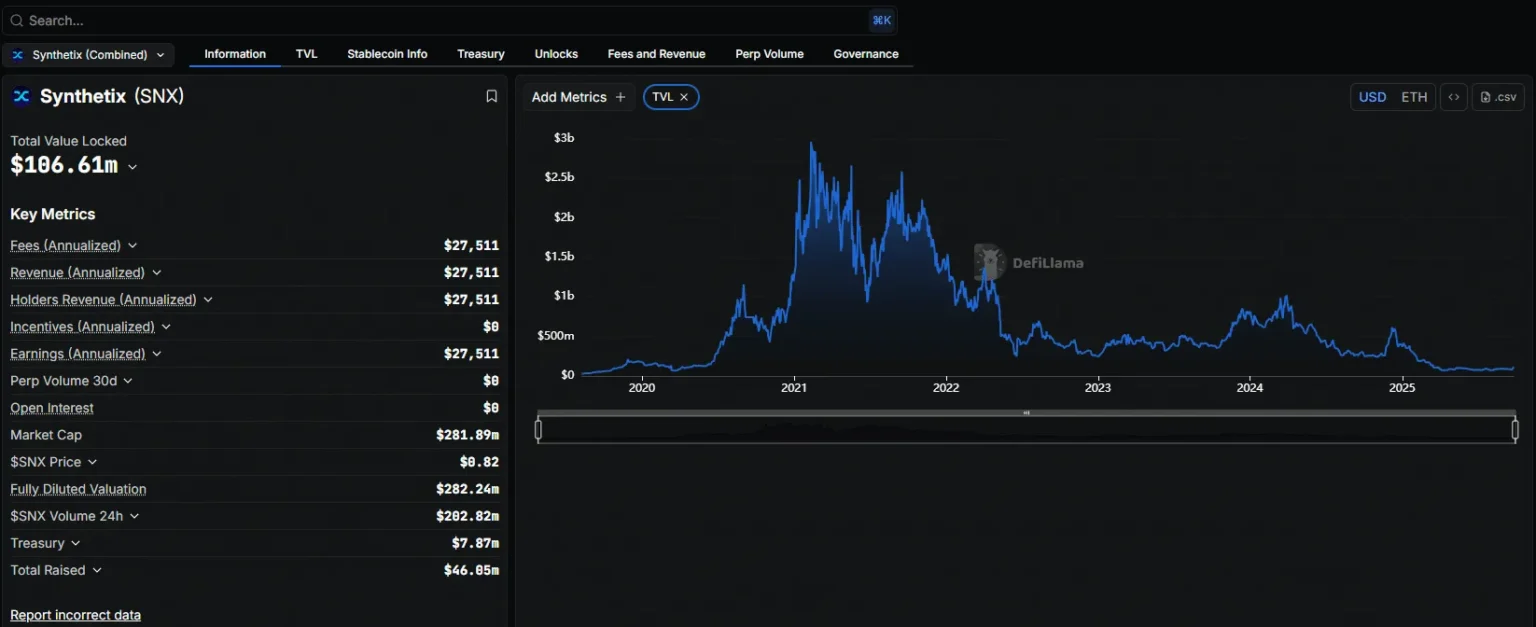Remove the TVL metric chip via its X

(x=684, y=97)
